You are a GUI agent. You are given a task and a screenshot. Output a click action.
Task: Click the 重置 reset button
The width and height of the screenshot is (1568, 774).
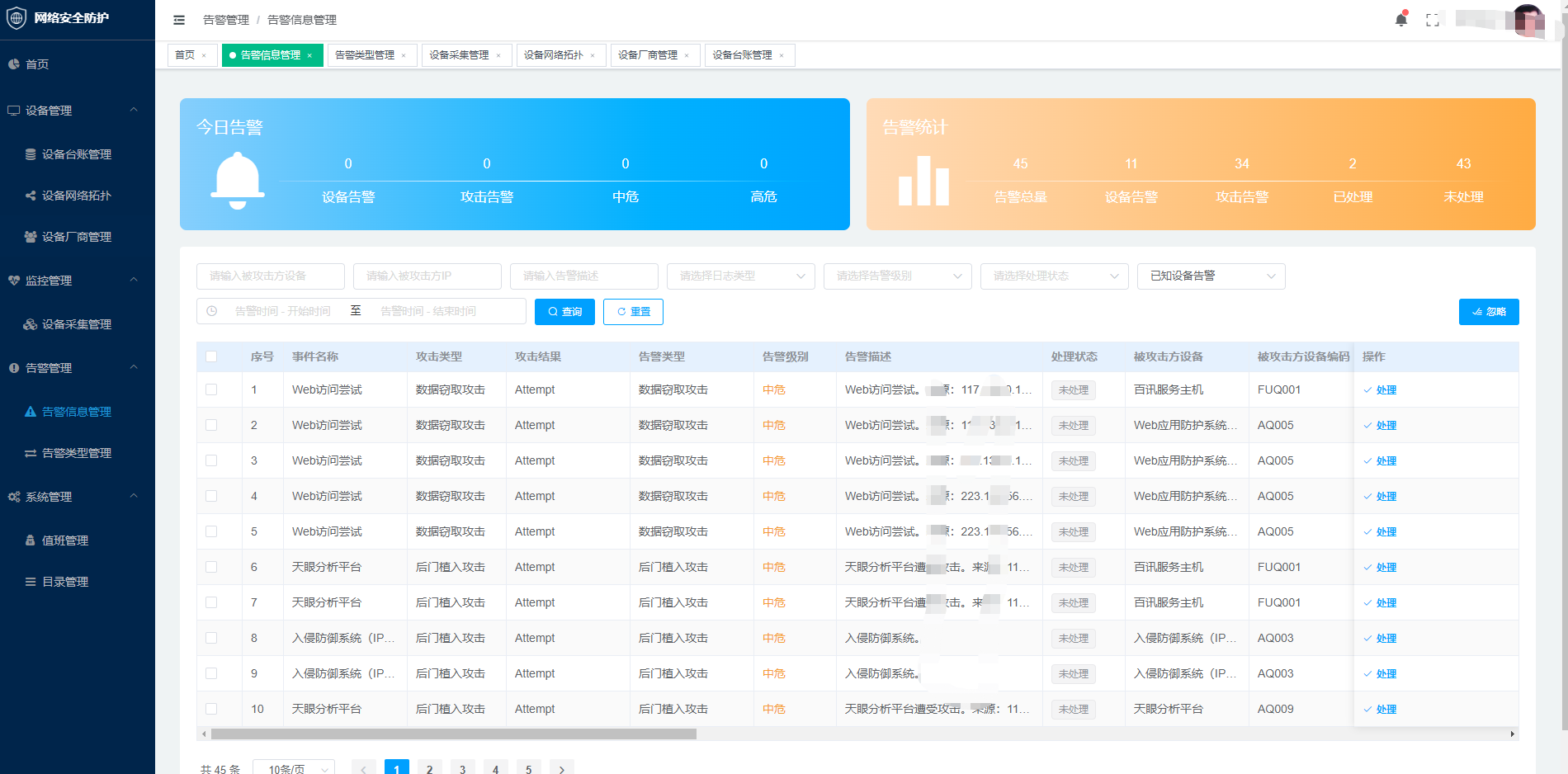(x=633, y=312)
